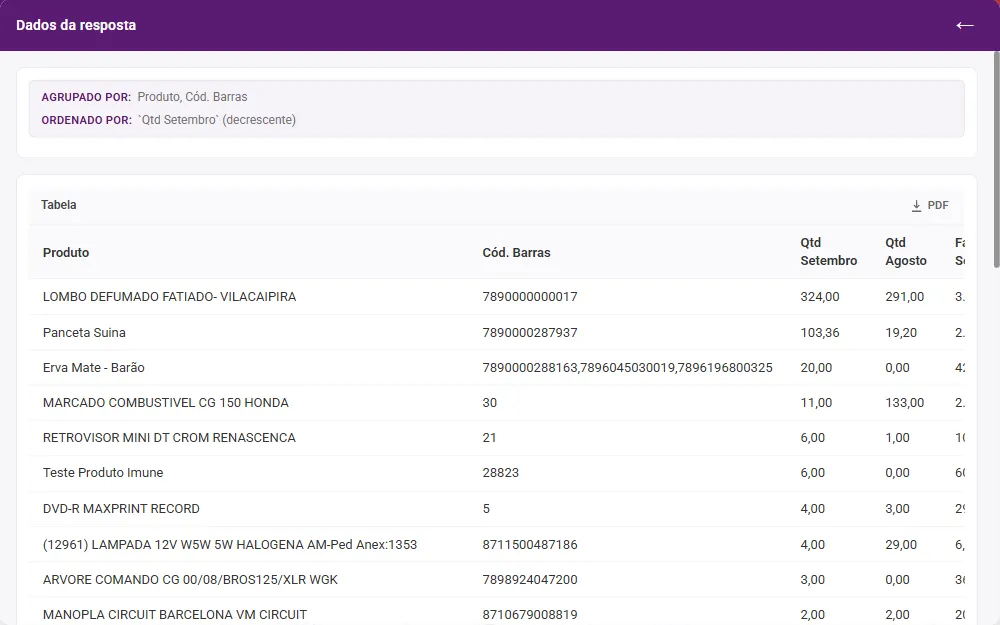Click the 103,36 Qtd Setembro value
The image size is (1000, 625).
click(x=820, y=332)
